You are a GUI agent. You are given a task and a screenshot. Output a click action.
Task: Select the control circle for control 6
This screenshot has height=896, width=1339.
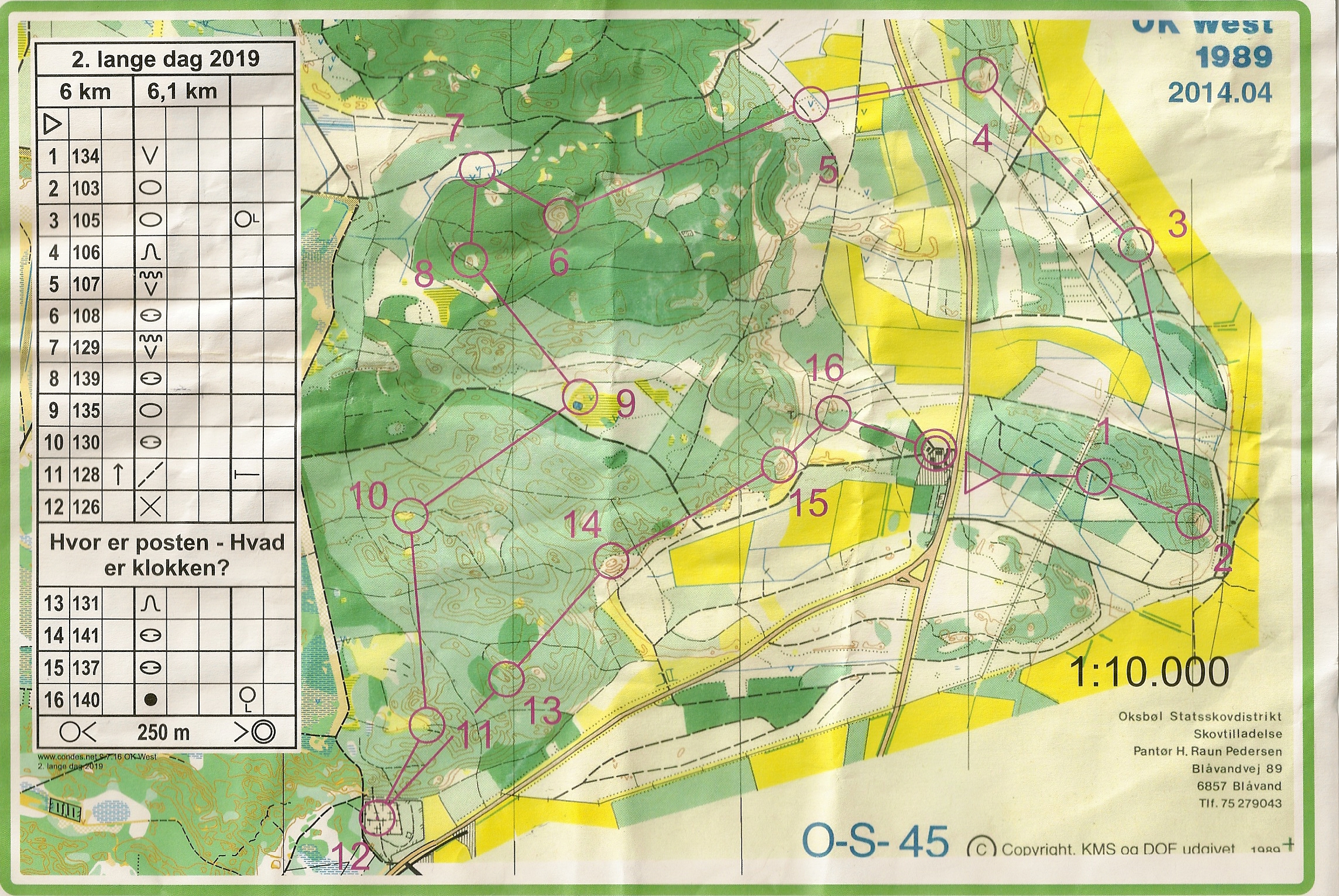[x=562, y=216]
